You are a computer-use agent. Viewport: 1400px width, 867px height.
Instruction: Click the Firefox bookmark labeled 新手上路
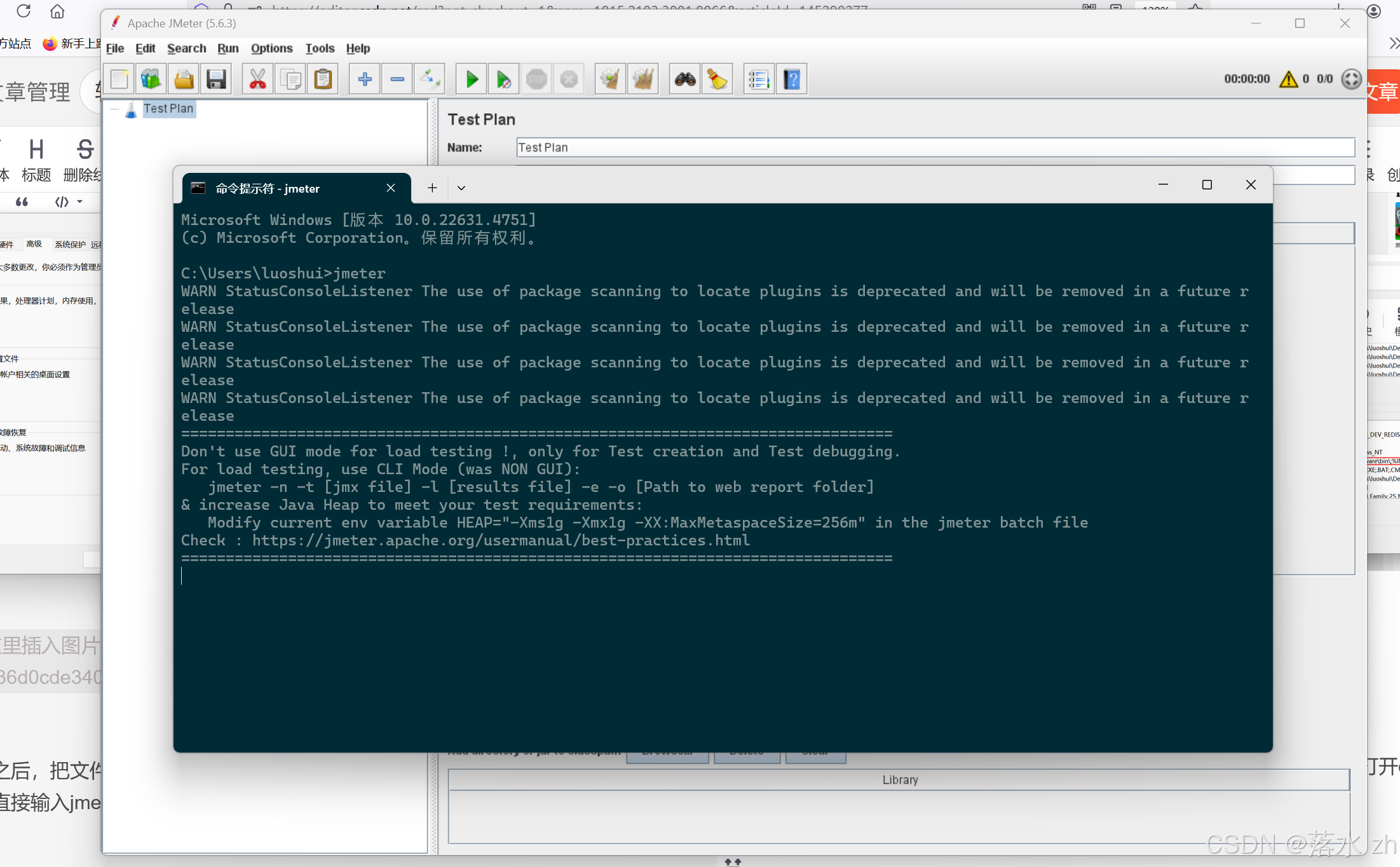pos(72,43)
